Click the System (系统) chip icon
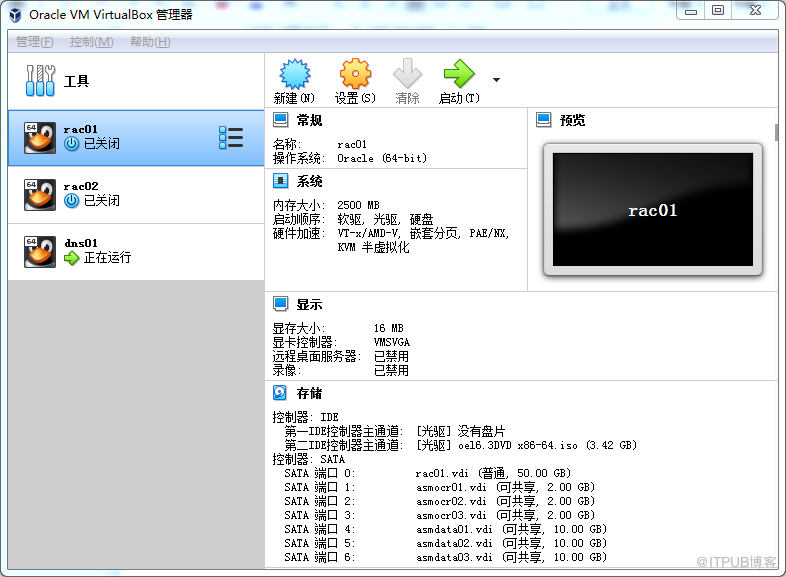The image size is (786, 577). (x=281, y=181)
